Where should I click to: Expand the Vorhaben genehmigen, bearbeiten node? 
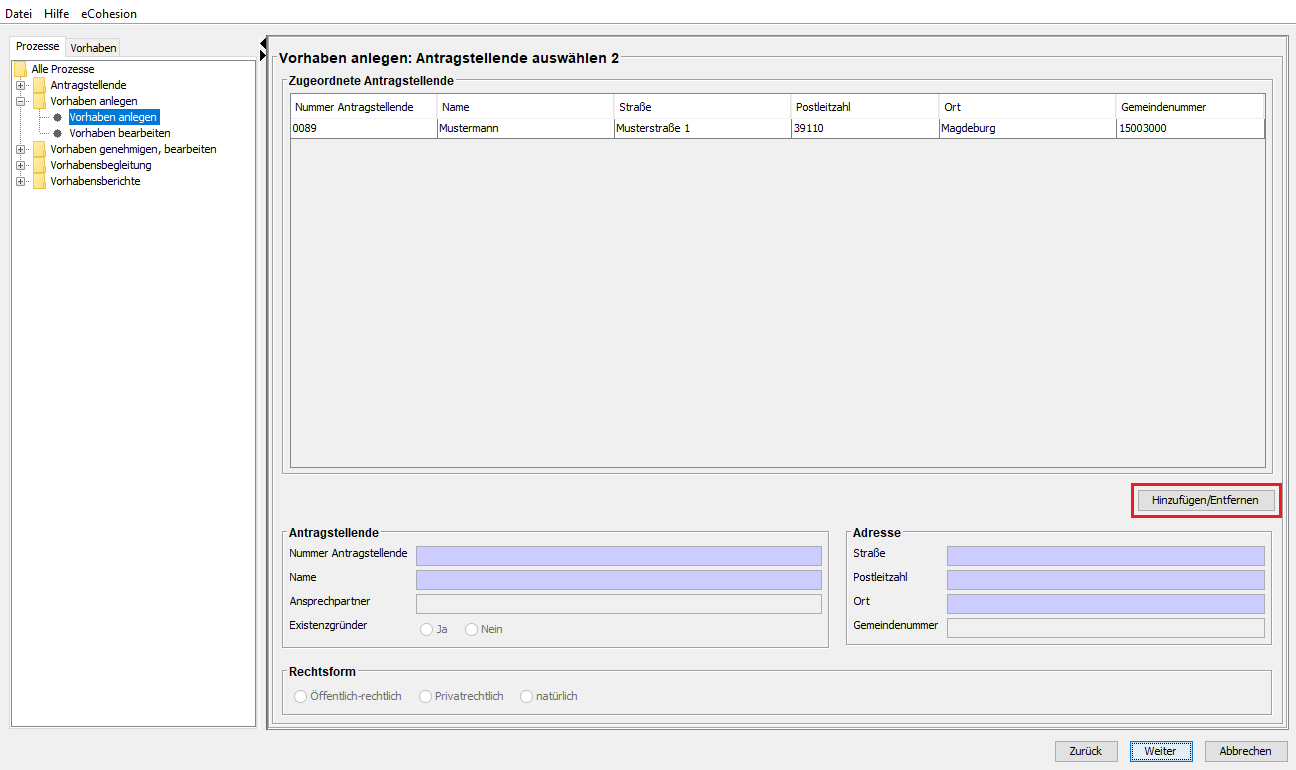click(x=20, y=149)
